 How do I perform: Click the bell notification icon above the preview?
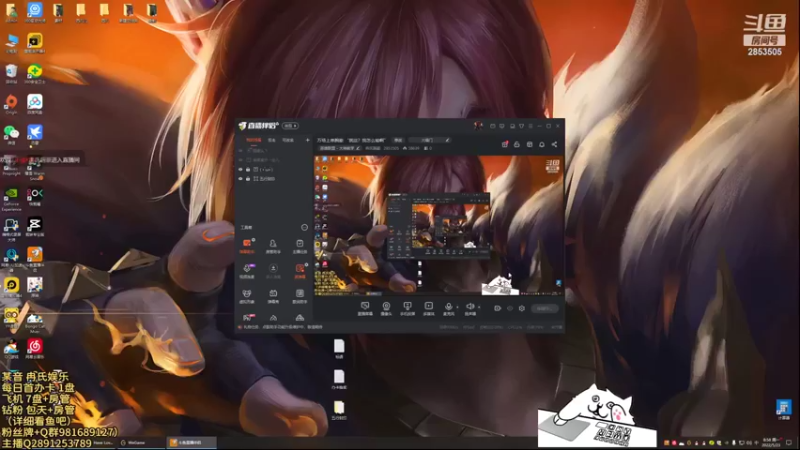pyautogui.click(x=542, y=144)
